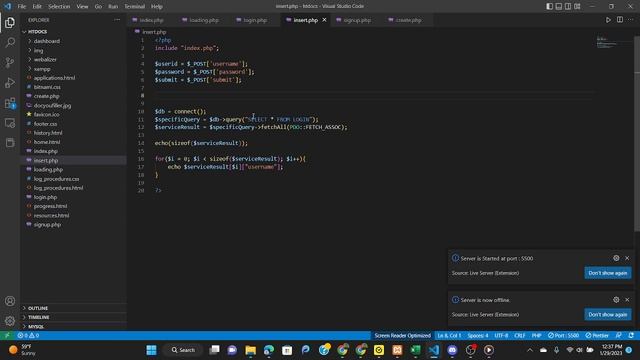Open the Manage gear menu

point(10,321)
